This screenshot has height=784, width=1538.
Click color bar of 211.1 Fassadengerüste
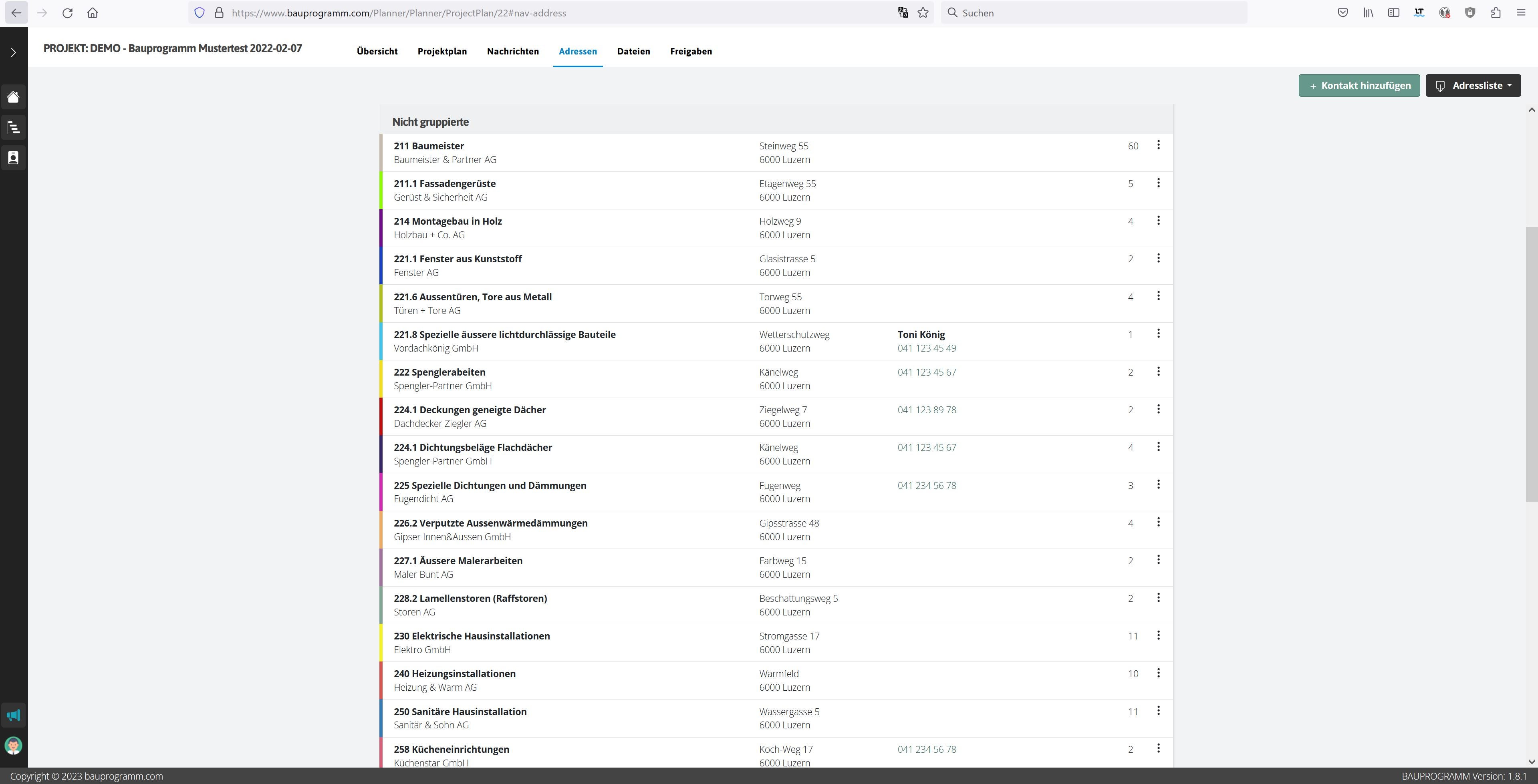tap(381, 190)
